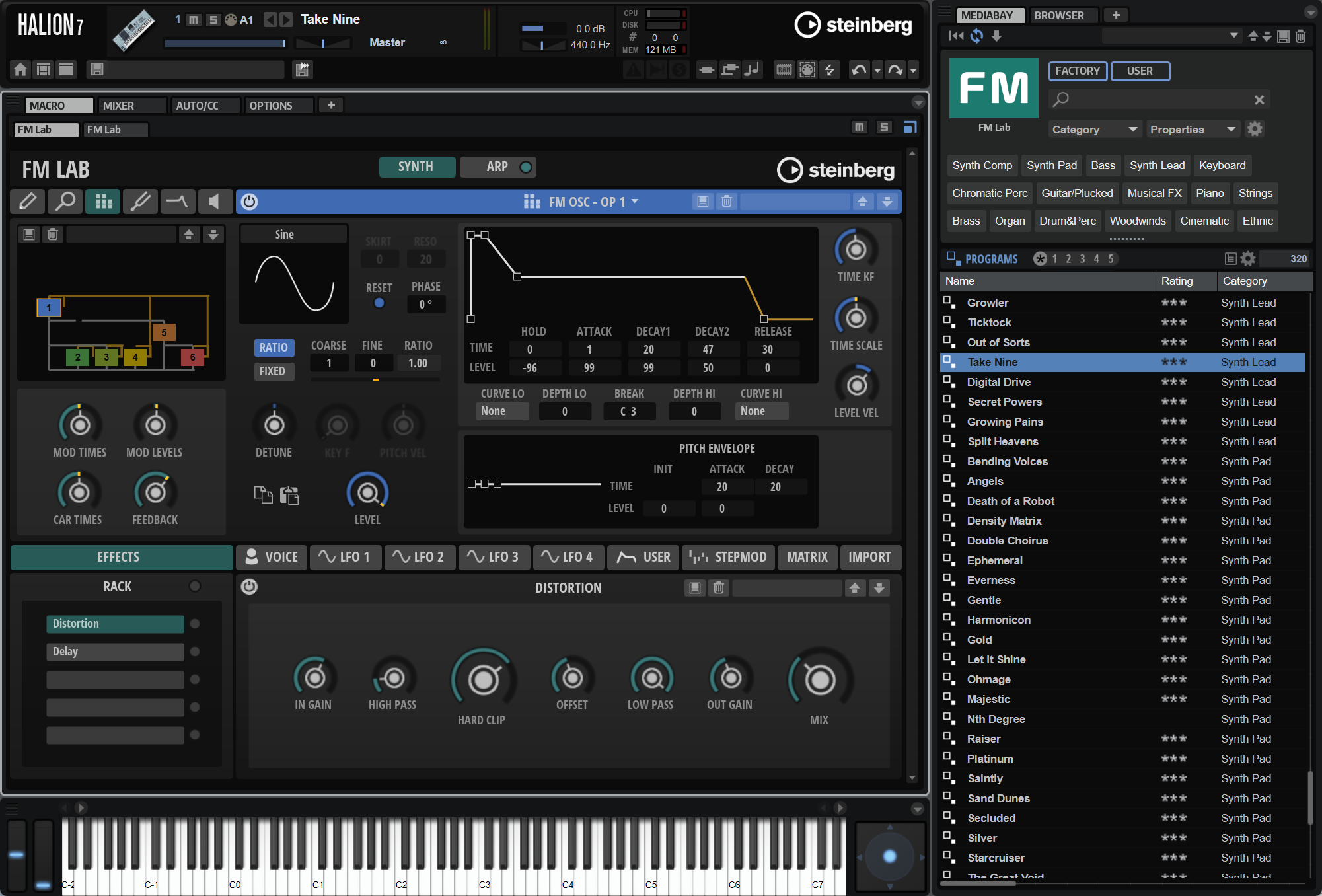Open the home icon in HALion toolbar
Image resolution: width=1322 pixels, height=896 pixels.
click(x=20, y=69)
